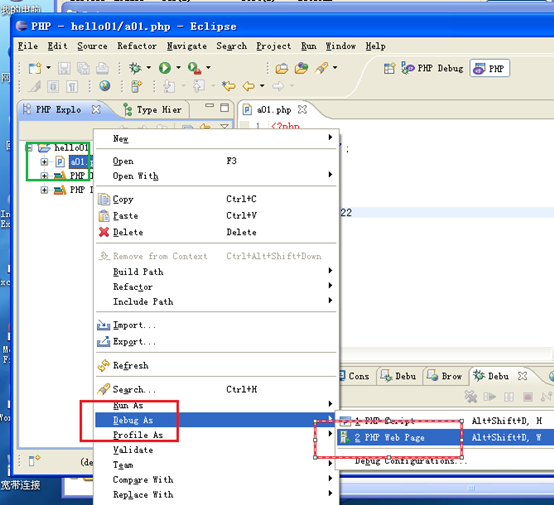Screen dimensions: 554x505
Task: Click the Resume icon in Debug view
Action: pos(490,397)
